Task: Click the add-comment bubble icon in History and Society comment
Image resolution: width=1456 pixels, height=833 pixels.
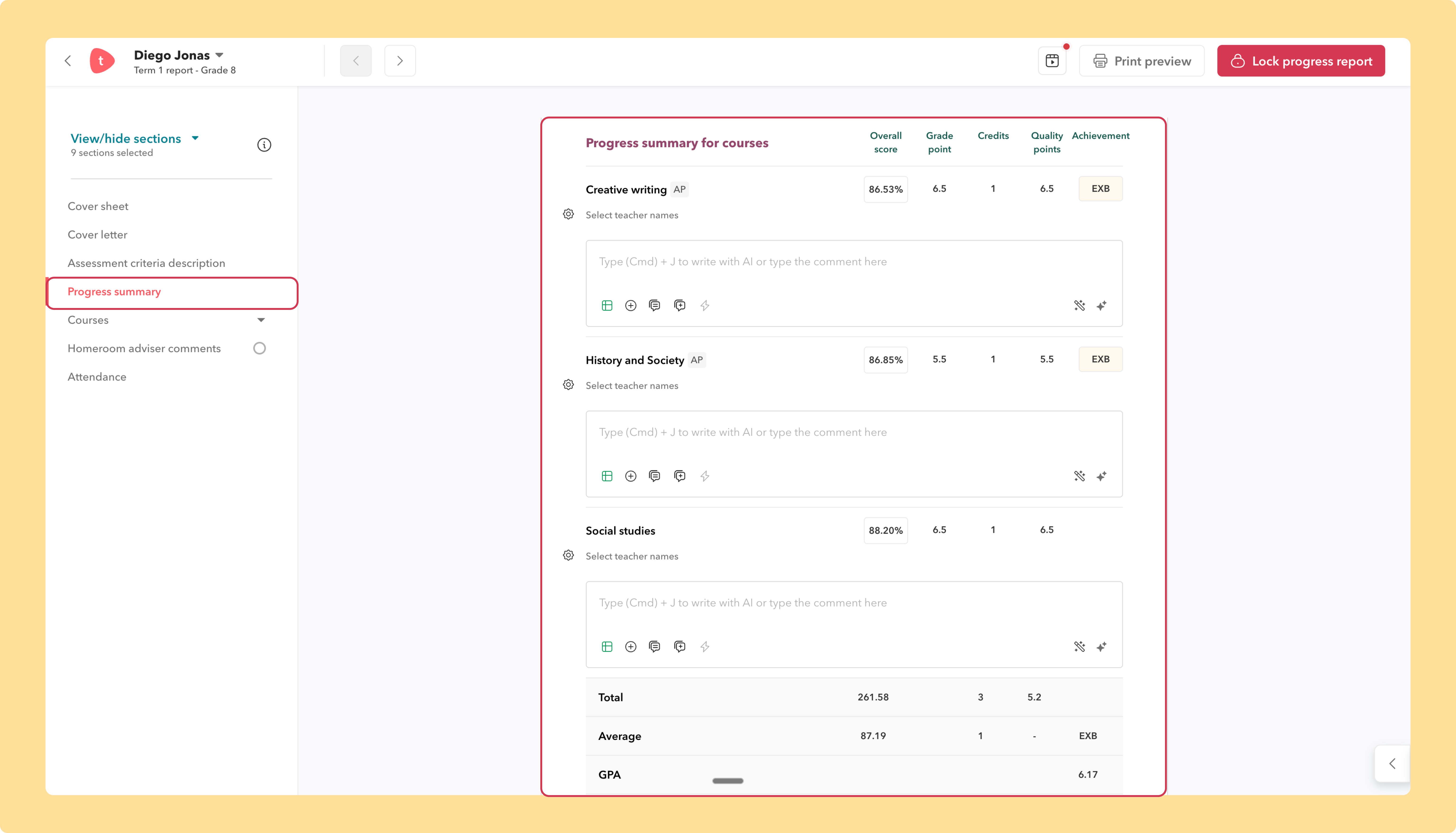Action: pyautogui.click(x=680, y=476)
